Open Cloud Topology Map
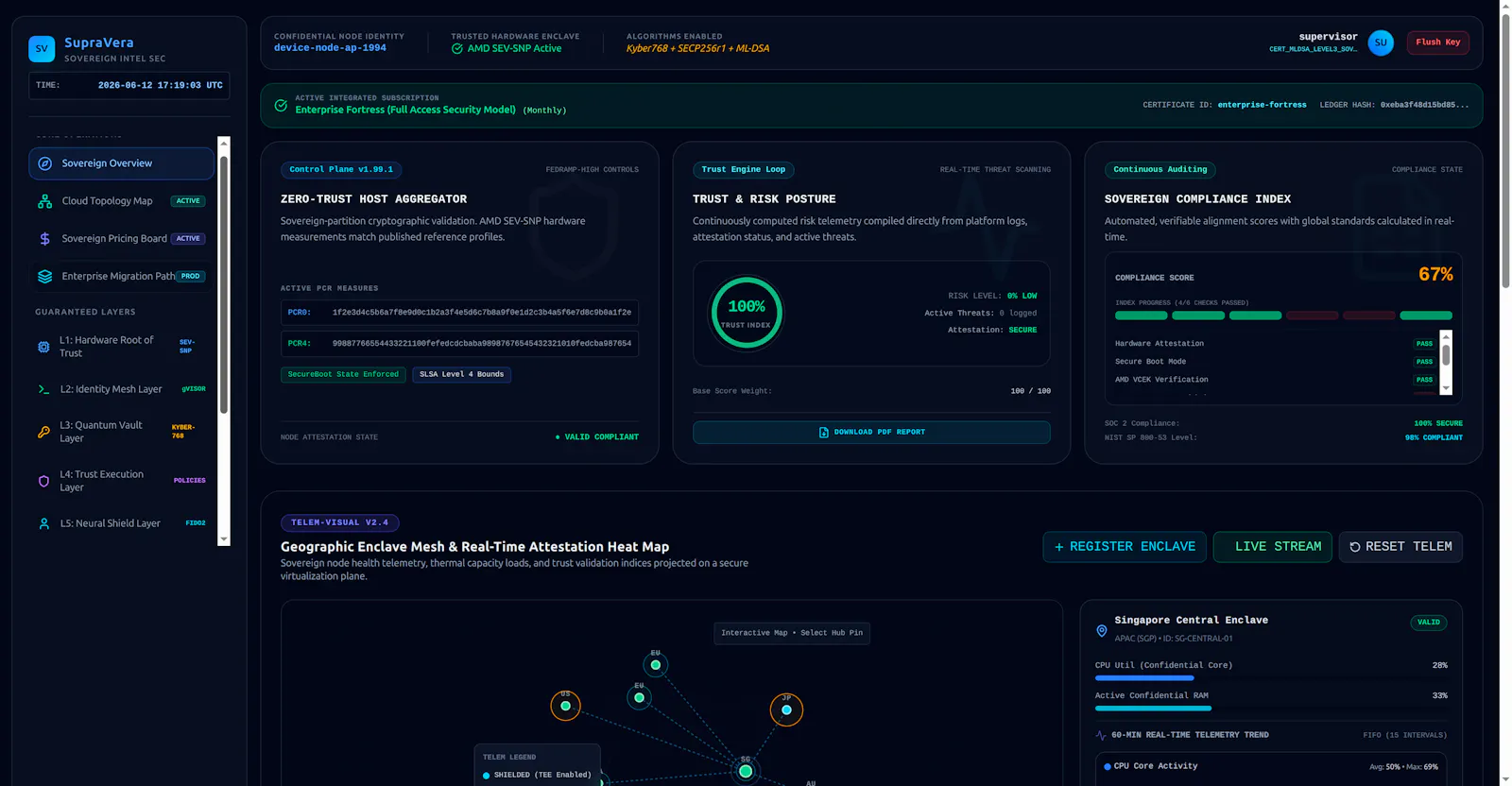The width and height of the screenshot is (1512, 786). coord(121,201)
